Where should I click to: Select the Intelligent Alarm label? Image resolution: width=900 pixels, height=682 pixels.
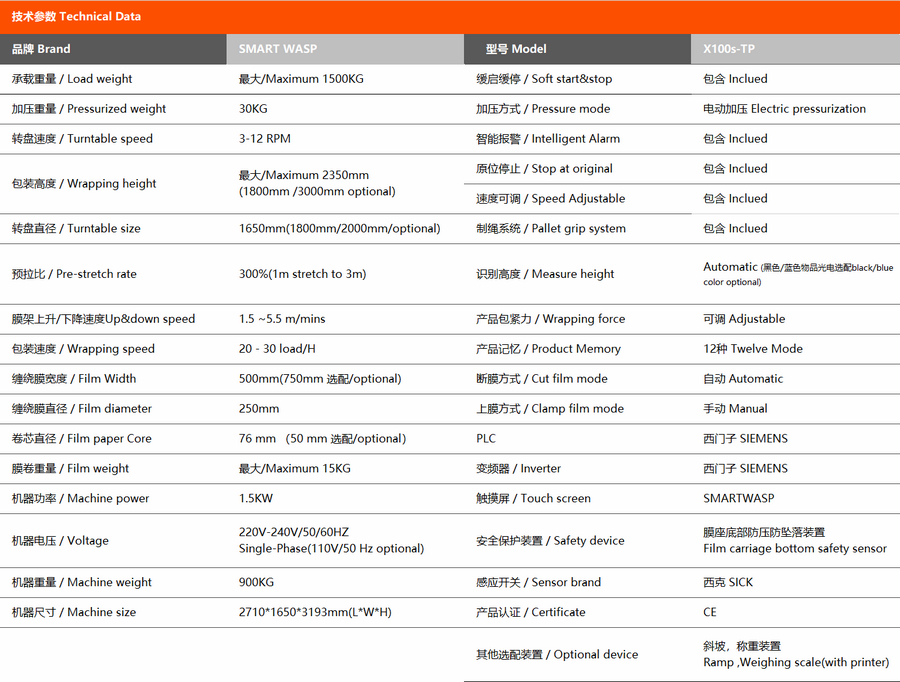(x=547, y=139)
